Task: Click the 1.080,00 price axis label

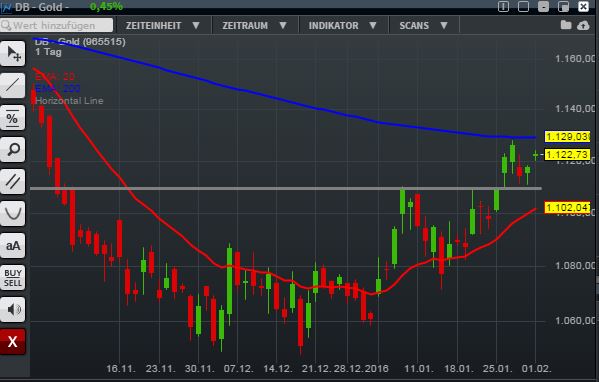Action: 575,265
